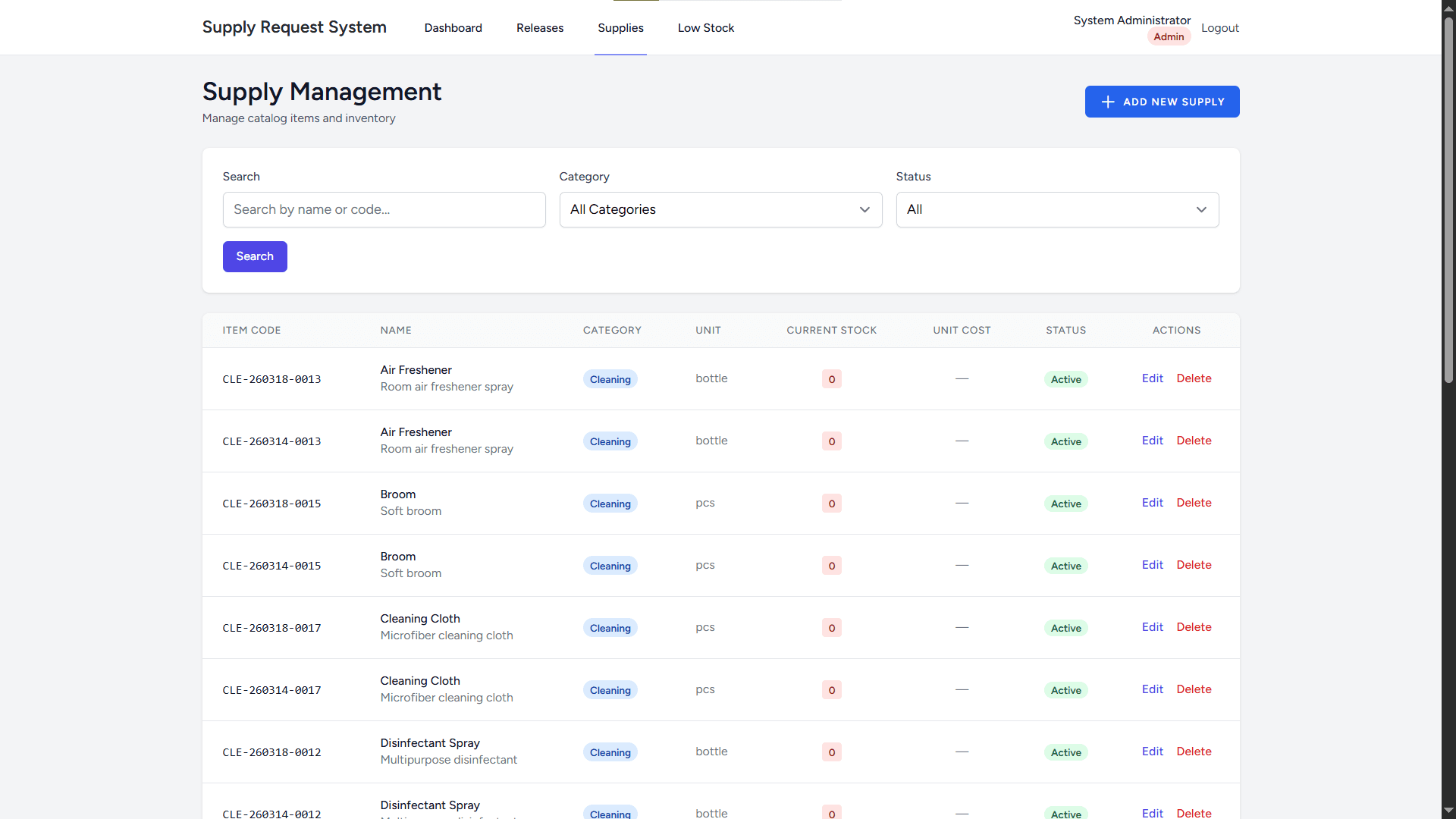
Task: Go to the Dashboard tab
Action: click(x=453, y=28)
